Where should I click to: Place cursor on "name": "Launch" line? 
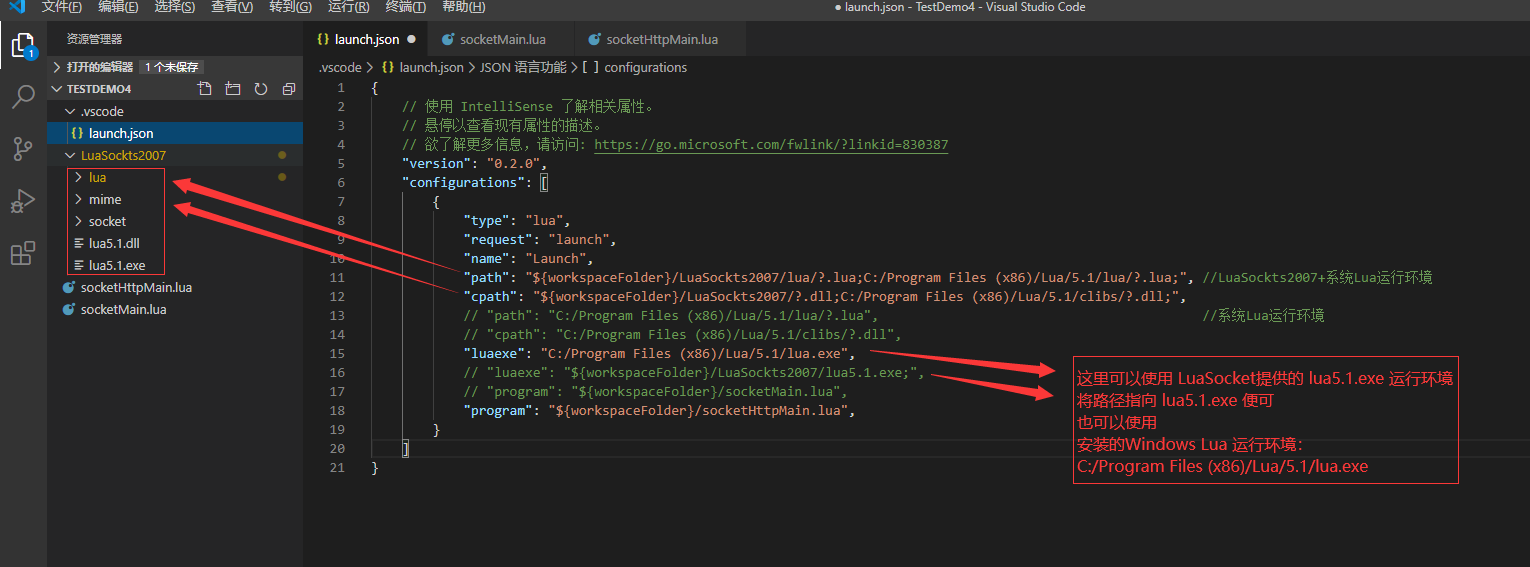point(528,258)
